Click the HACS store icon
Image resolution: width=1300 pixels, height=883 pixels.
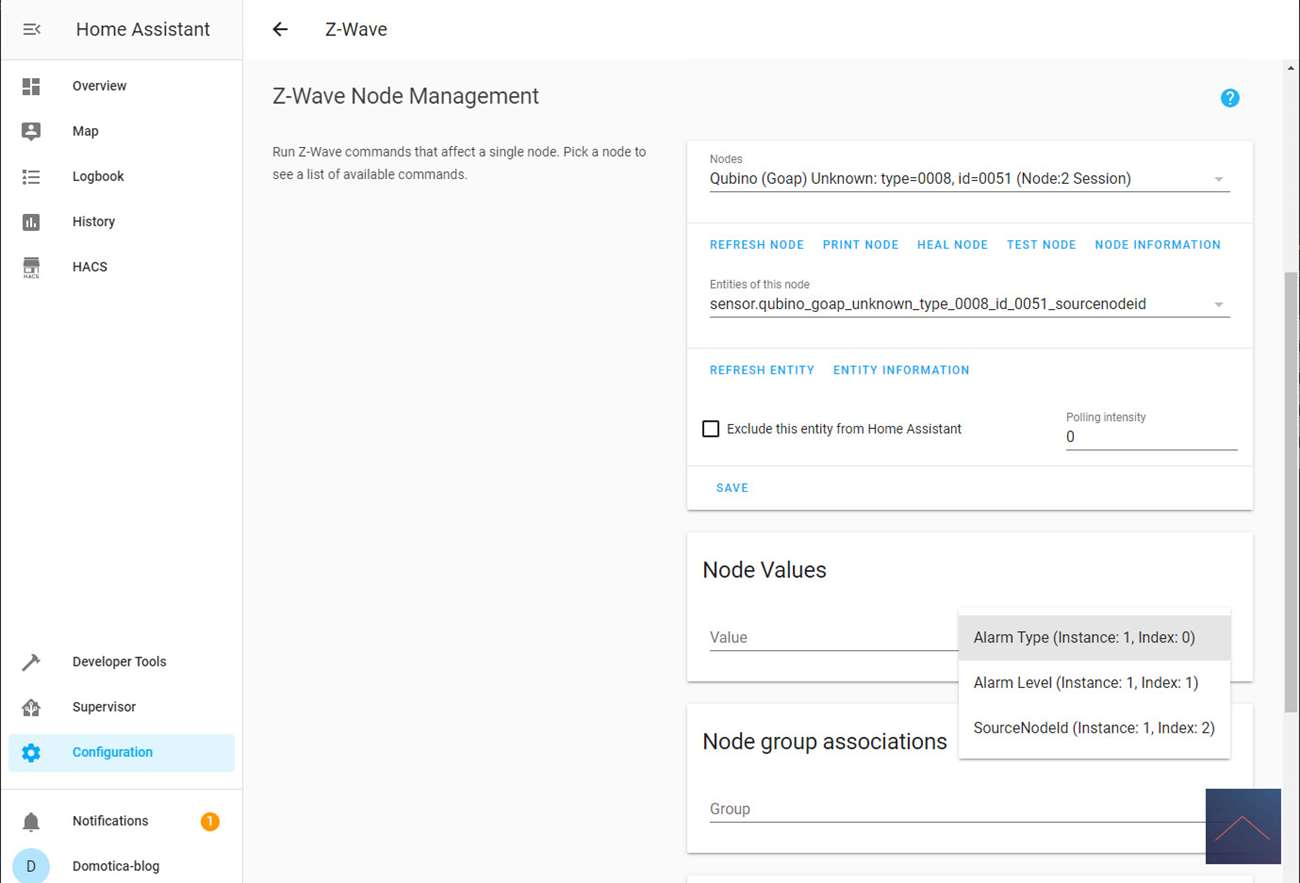31,267
